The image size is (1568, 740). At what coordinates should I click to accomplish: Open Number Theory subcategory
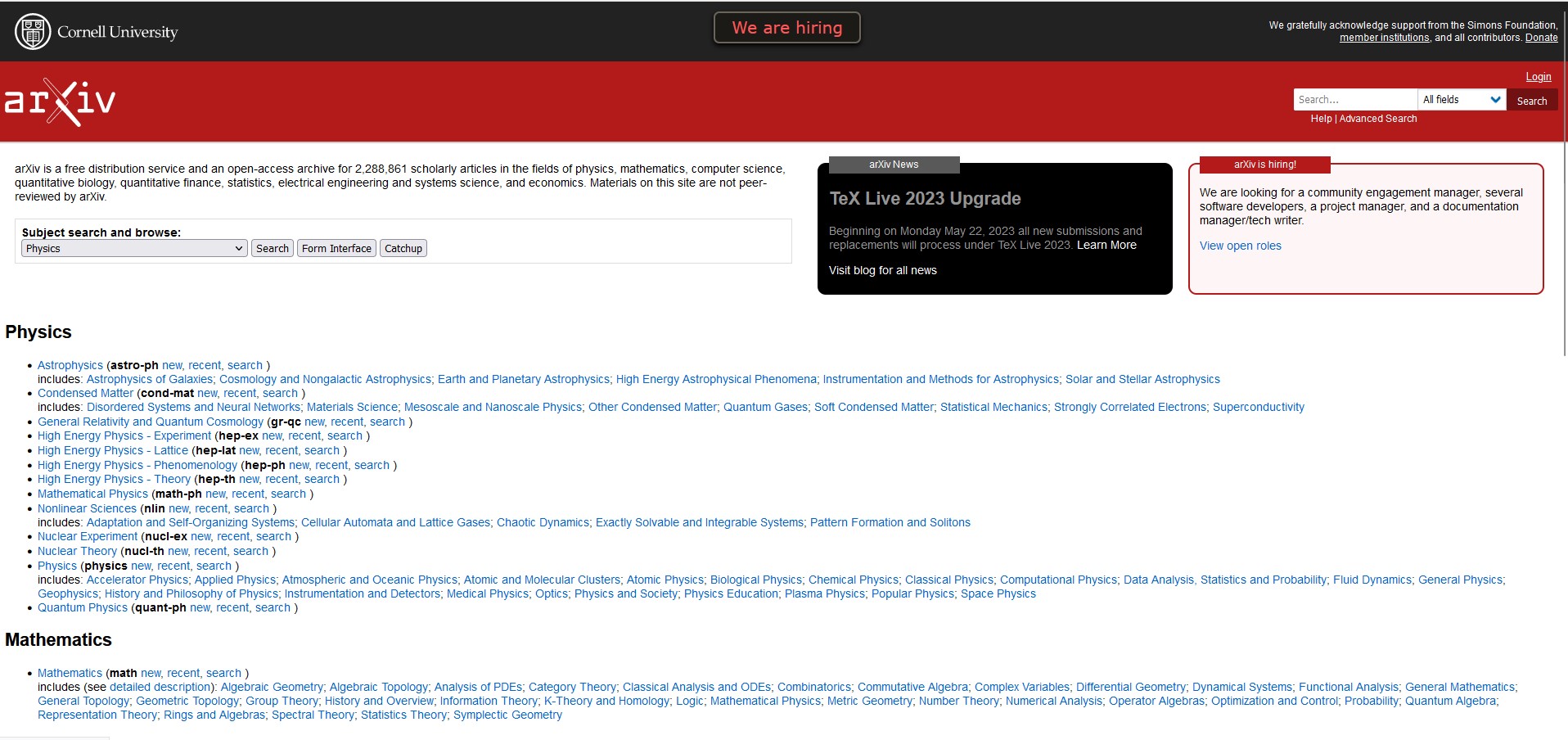click(x=958, y=702)
